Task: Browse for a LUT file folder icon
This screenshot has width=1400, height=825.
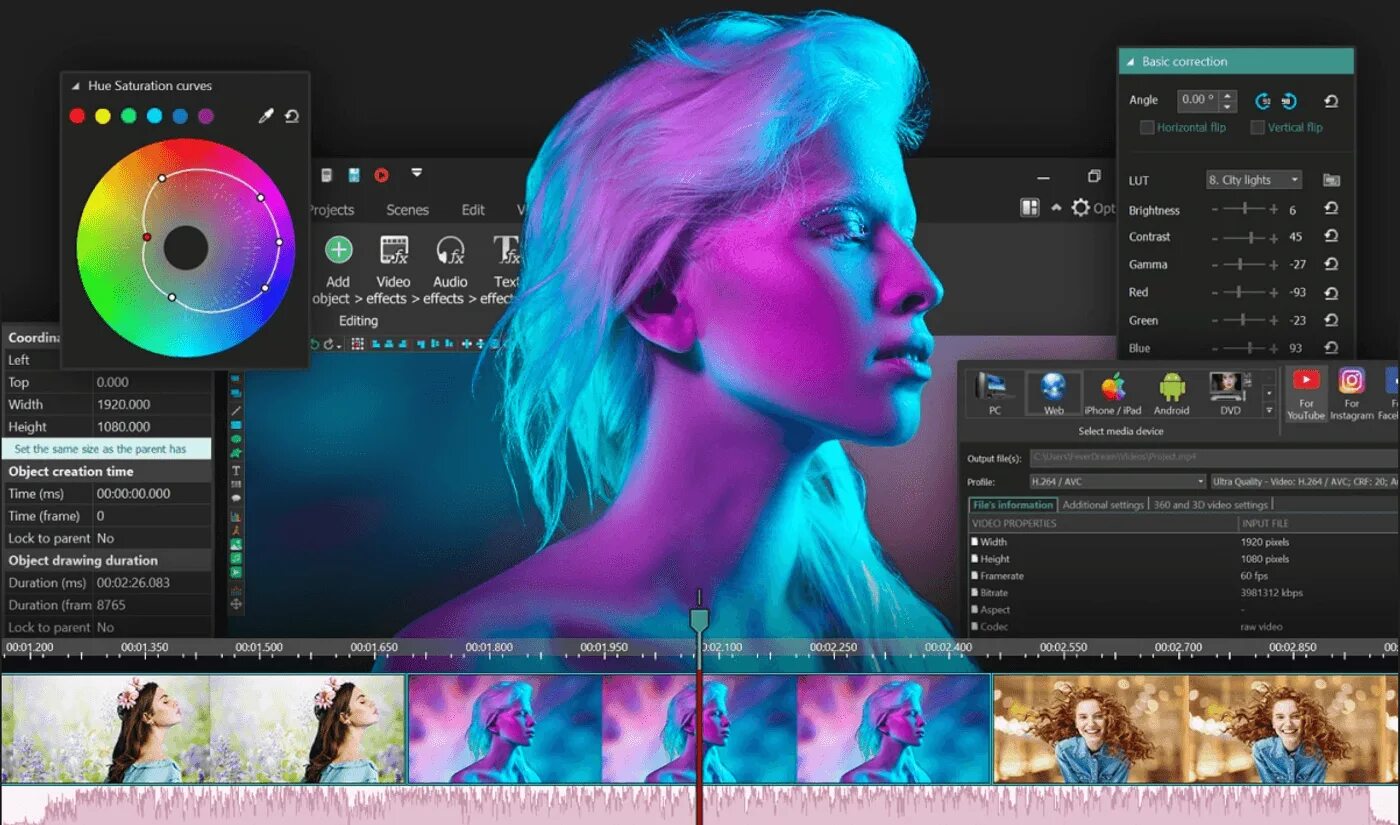Action: (1331, 180)
